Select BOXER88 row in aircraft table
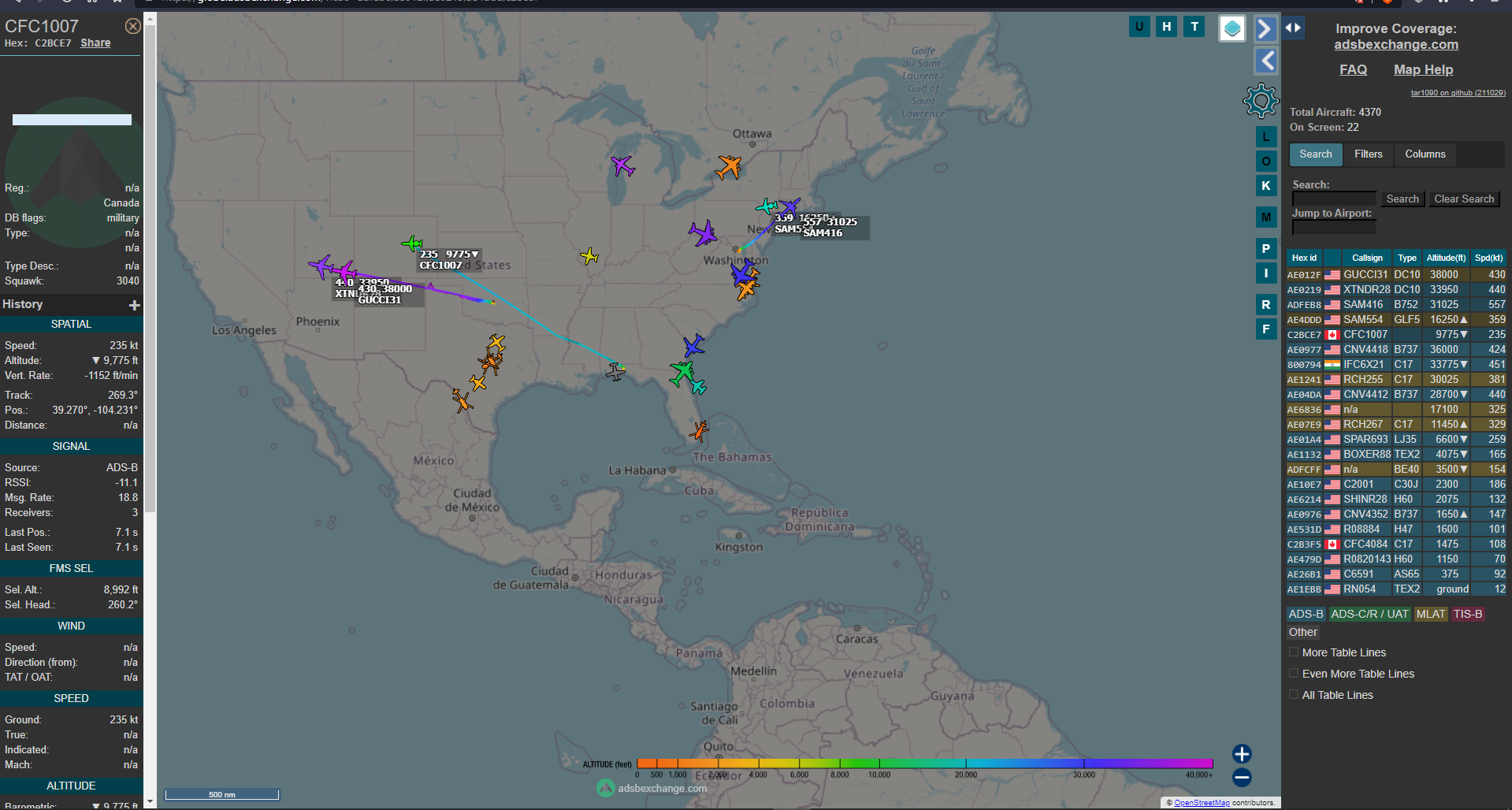The image size is (1512, 810). click(x=1396, y=455)
